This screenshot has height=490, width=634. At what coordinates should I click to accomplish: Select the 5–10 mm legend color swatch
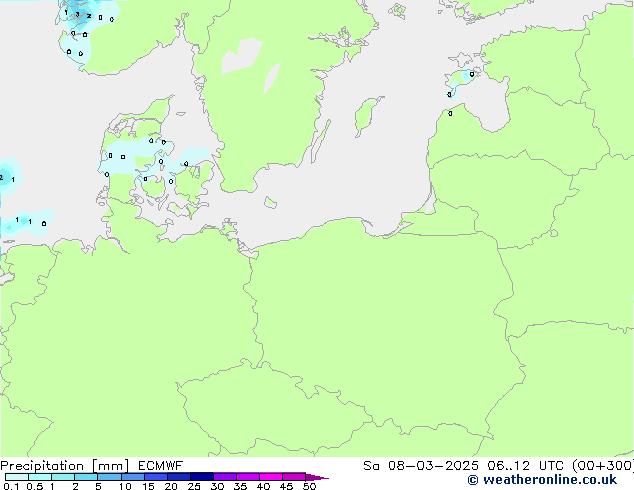tap(109, 477)
